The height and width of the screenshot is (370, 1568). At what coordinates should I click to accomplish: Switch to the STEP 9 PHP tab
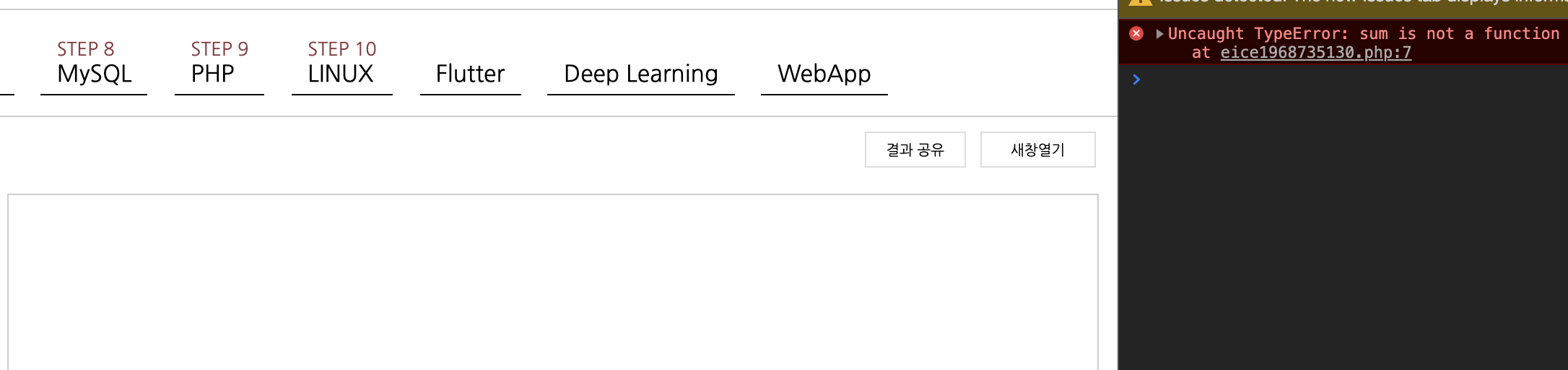click(x=219, y=64)
